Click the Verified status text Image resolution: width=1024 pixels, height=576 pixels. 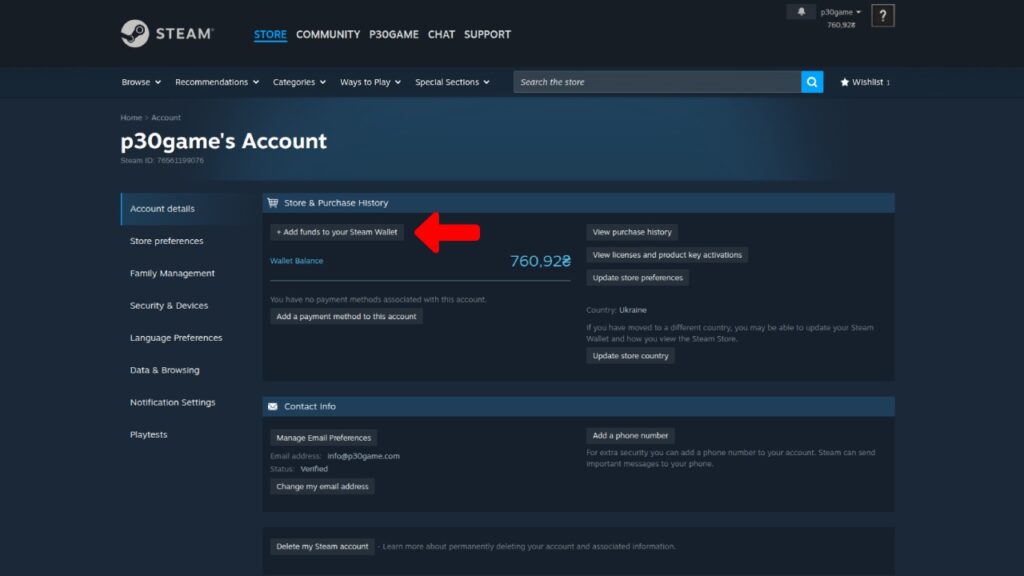[314, 469]
